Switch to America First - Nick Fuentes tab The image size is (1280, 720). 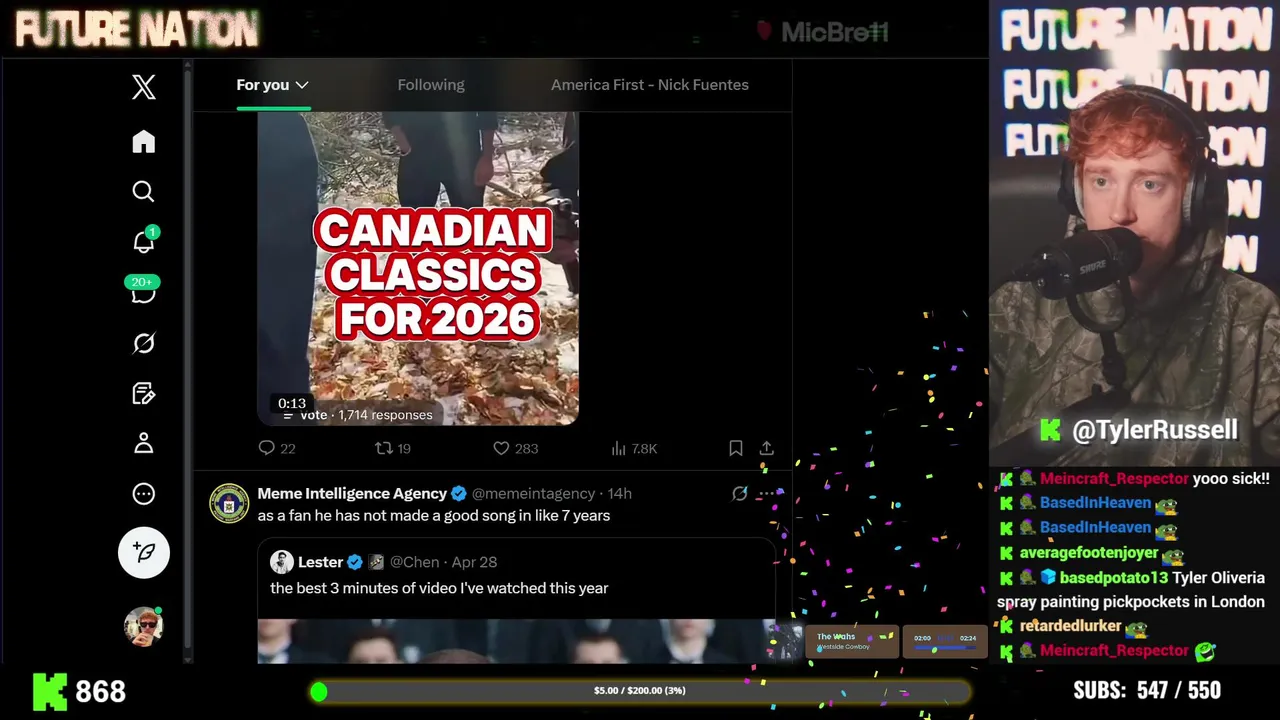pos(650,85)
